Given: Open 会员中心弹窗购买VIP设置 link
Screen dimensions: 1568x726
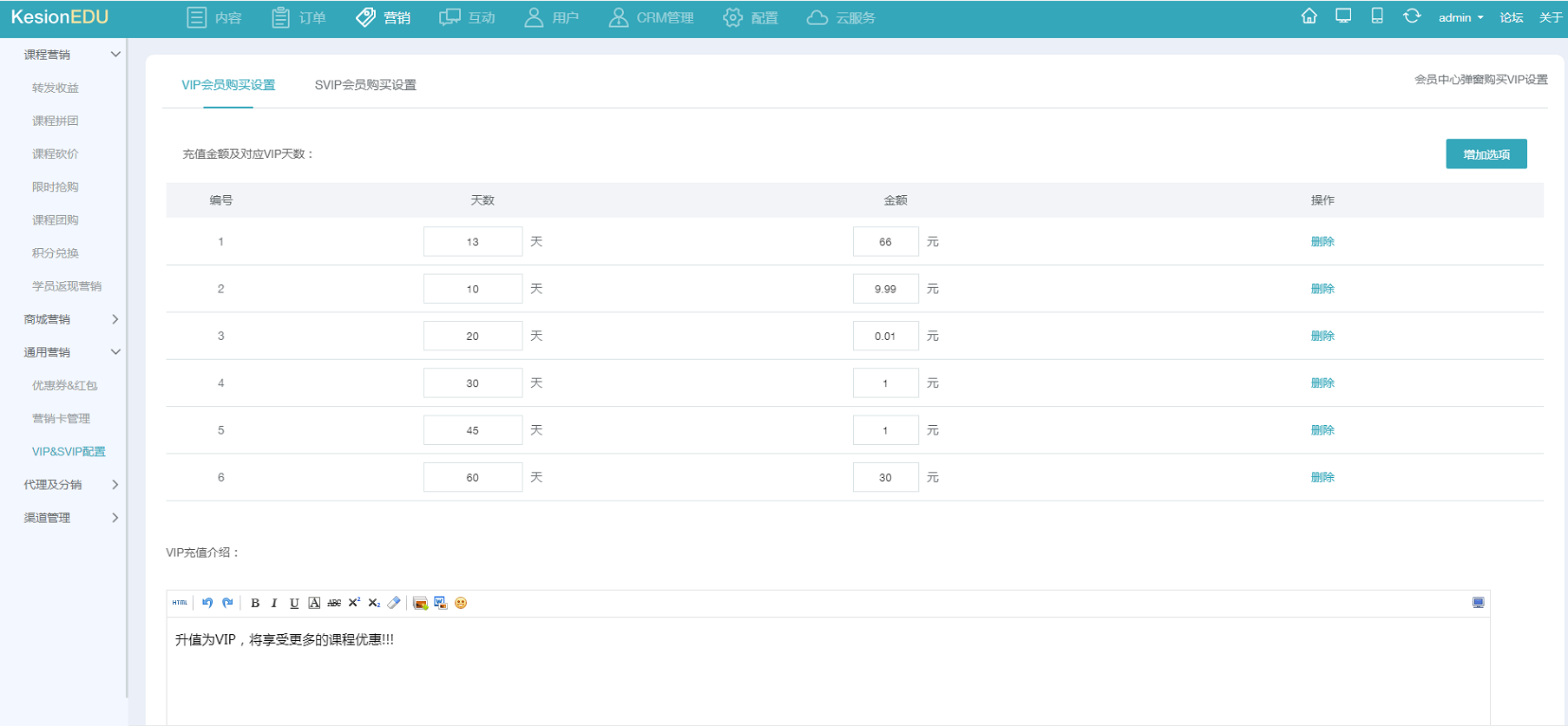Looking at the screenshot, I should point(1481,80).
